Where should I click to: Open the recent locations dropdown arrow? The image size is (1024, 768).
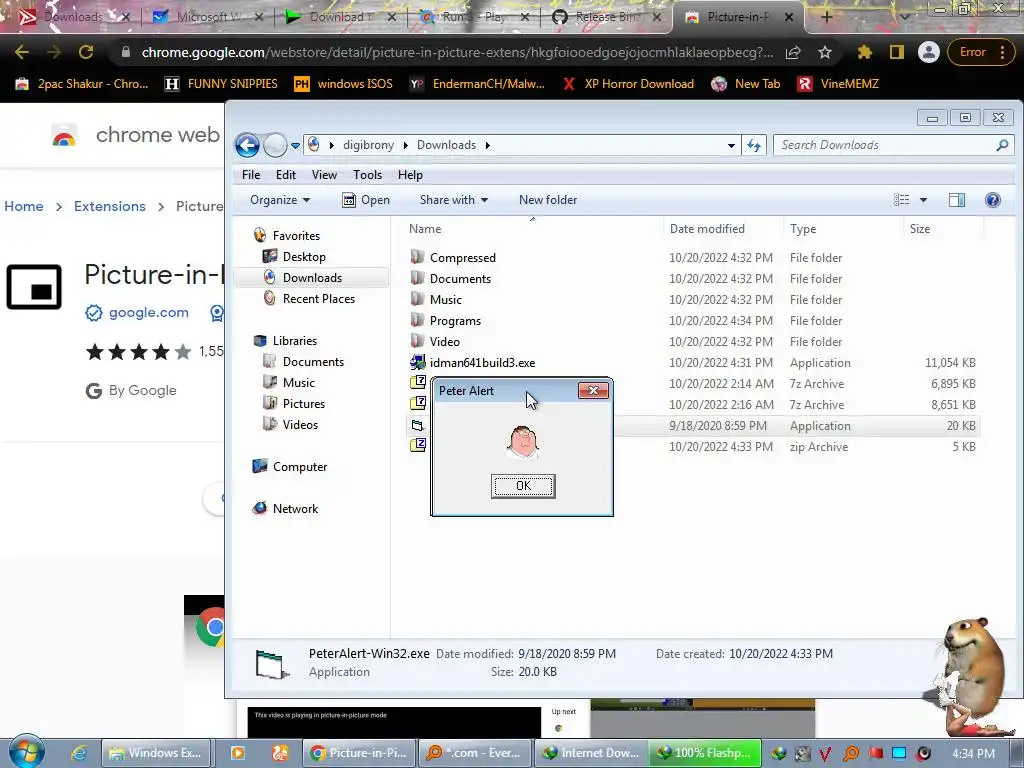(x=295, y=145)
